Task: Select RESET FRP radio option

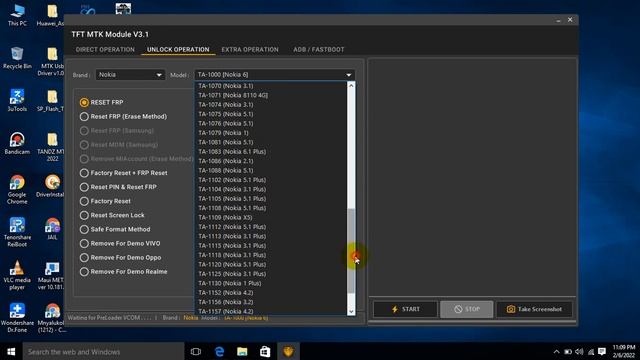Action: (102, 102)
